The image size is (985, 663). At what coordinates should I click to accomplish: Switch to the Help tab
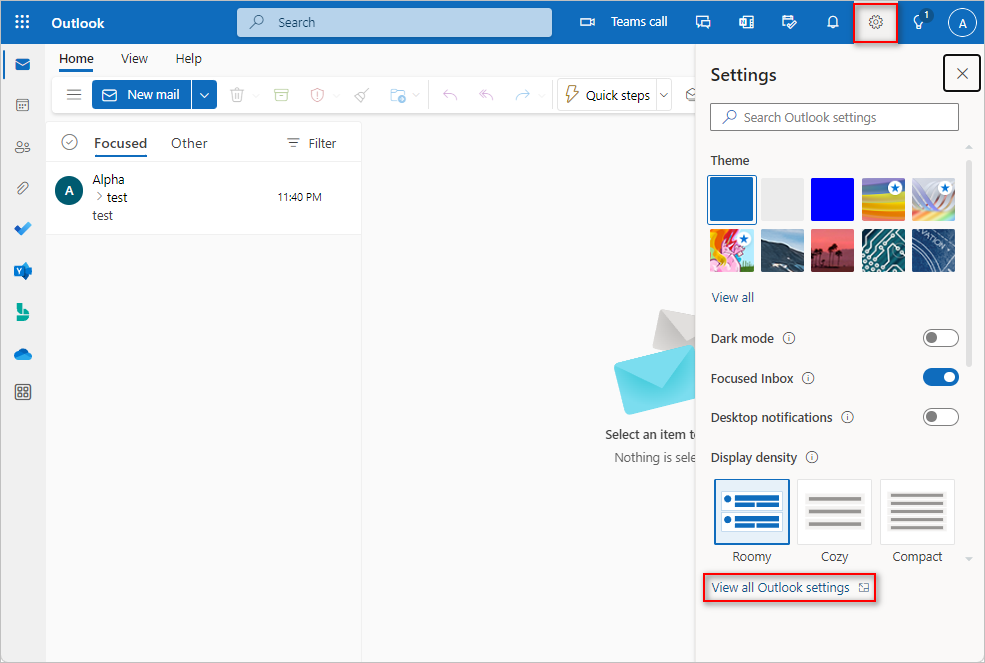(188, 58)
